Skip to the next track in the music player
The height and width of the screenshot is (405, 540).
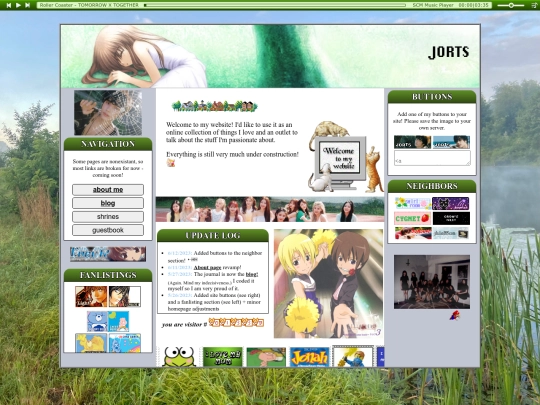28,5
